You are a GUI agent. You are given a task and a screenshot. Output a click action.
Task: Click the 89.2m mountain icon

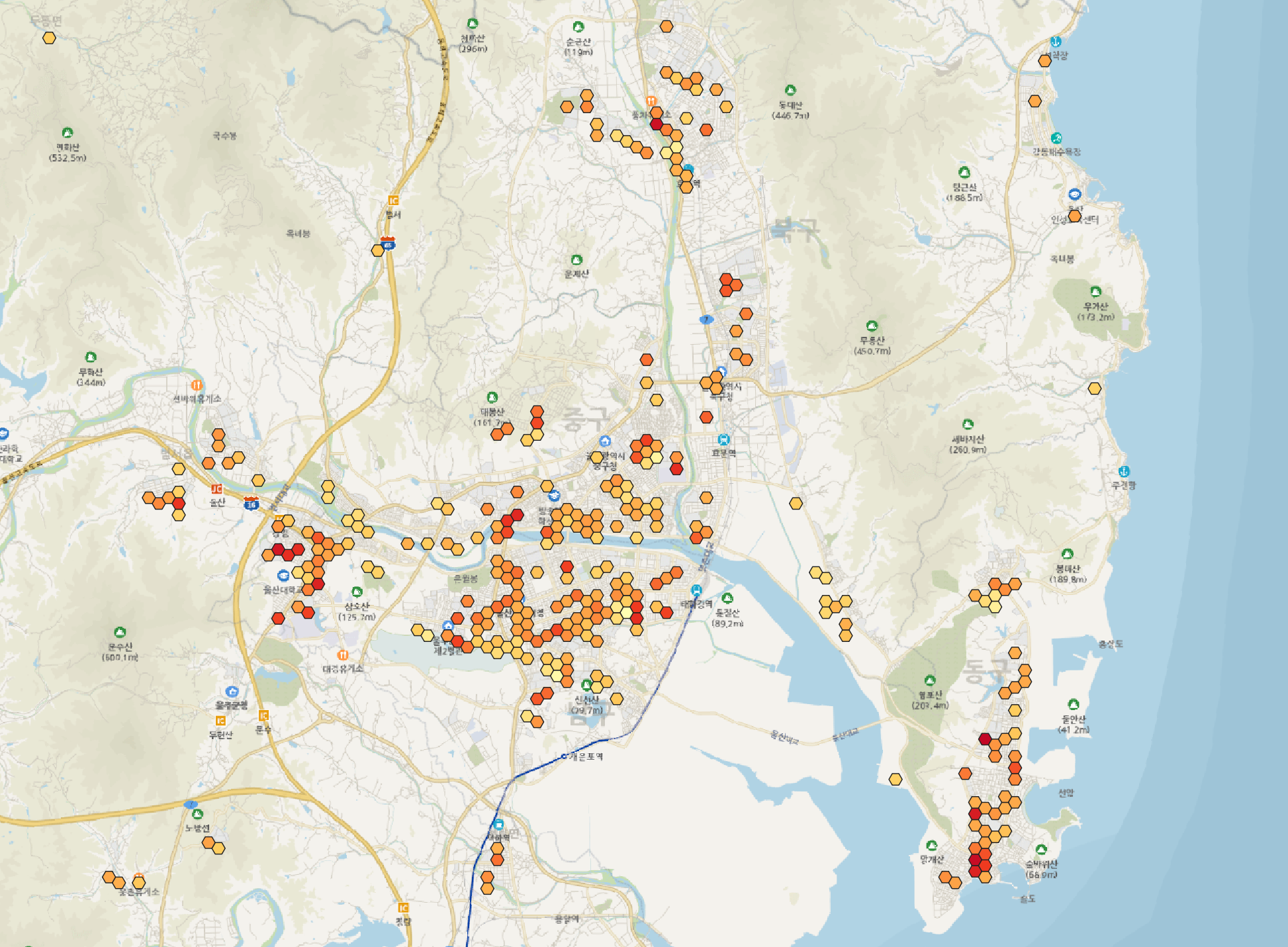coord(727,598)
